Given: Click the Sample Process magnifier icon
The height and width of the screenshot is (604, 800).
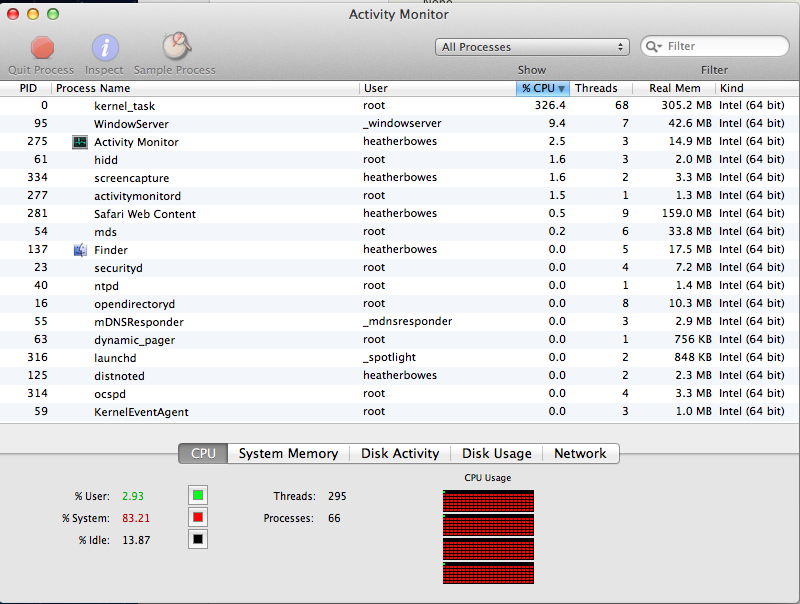Looking at the screenshot, I should coord(177,46).
